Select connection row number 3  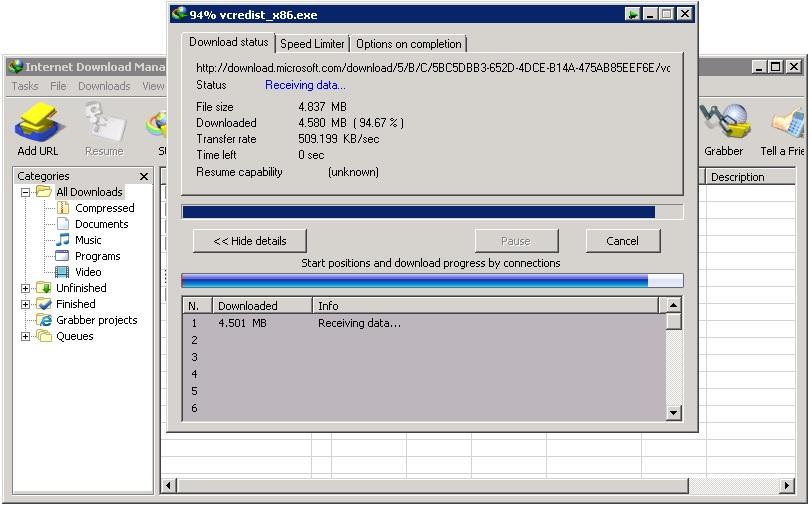pos(425,357)
